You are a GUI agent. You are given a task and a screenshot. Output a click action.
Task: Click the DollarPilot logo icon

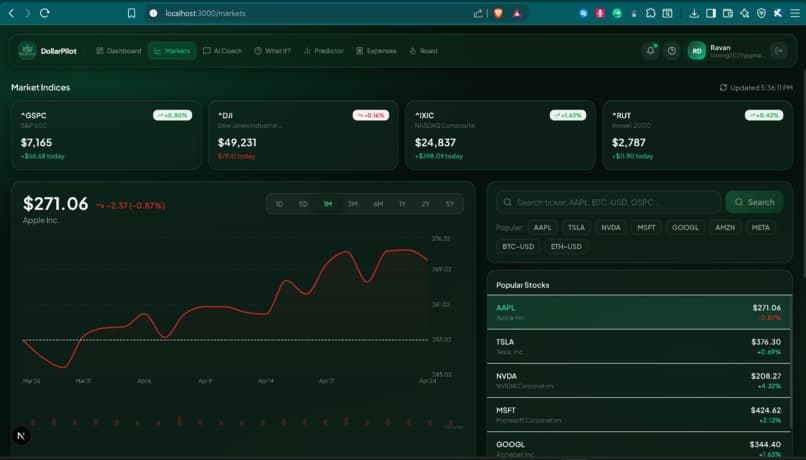(27, 50)
